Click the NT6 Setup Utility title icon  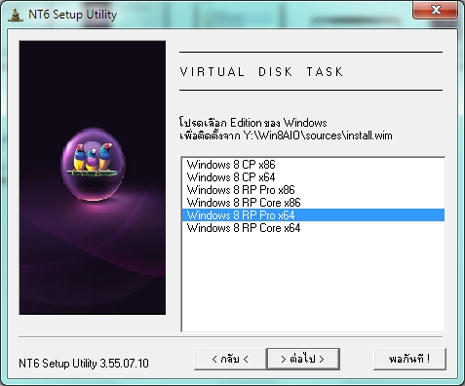[15, 15]
